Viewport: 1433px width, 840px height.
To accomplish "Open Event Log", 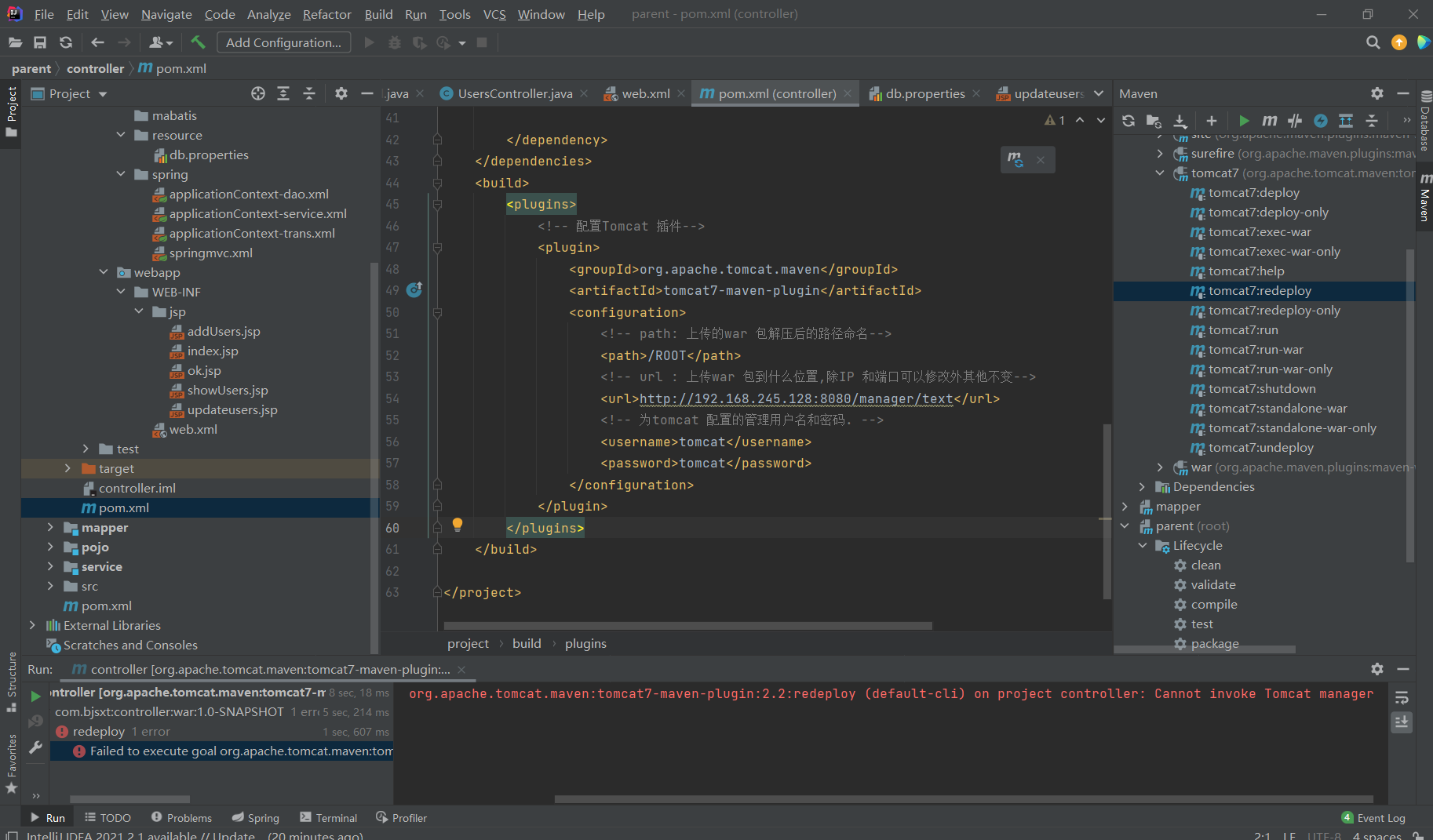I will pos(1373,817).
